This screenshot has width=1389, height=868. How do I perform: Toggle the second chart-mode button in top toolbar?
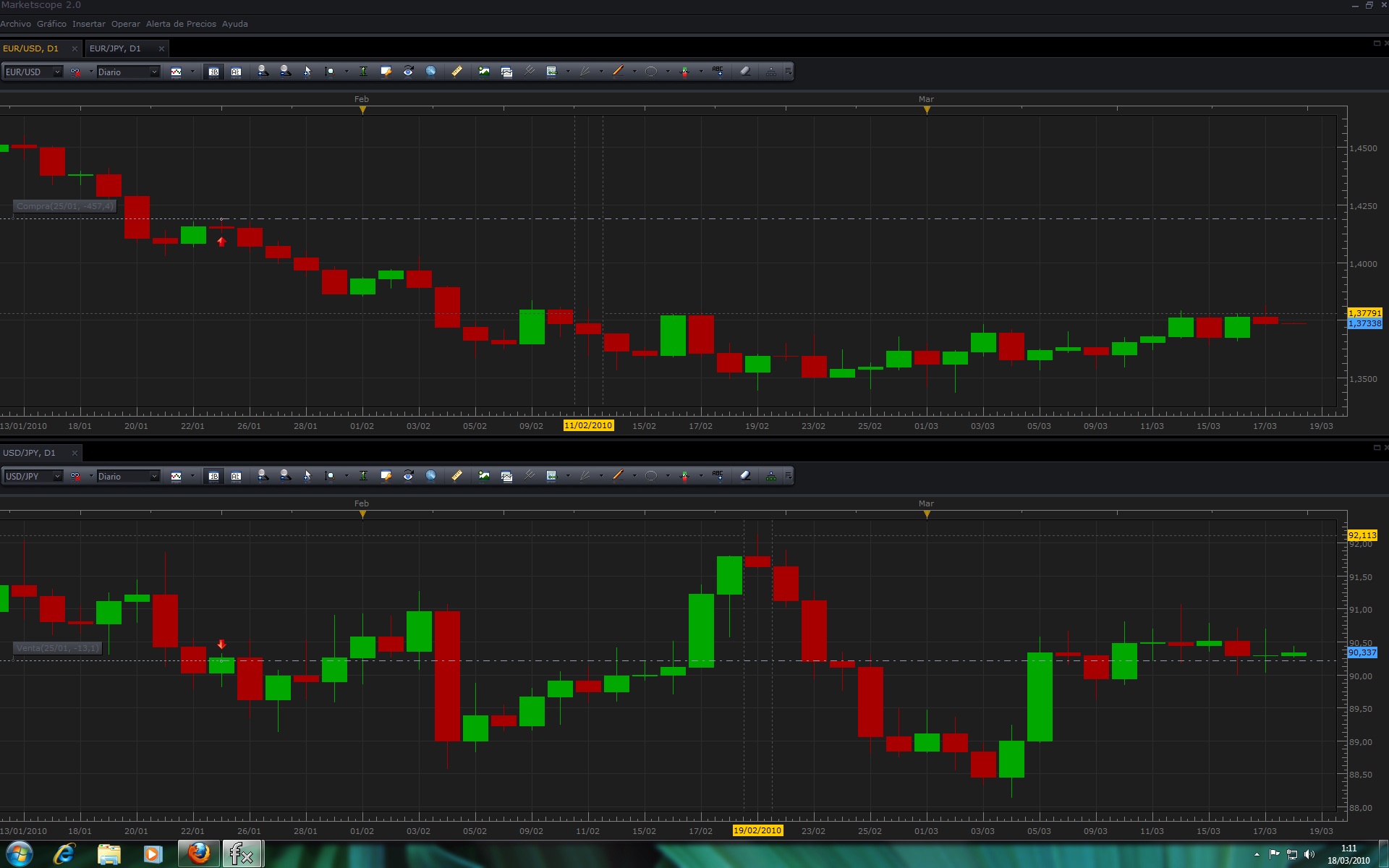(236, 72)
